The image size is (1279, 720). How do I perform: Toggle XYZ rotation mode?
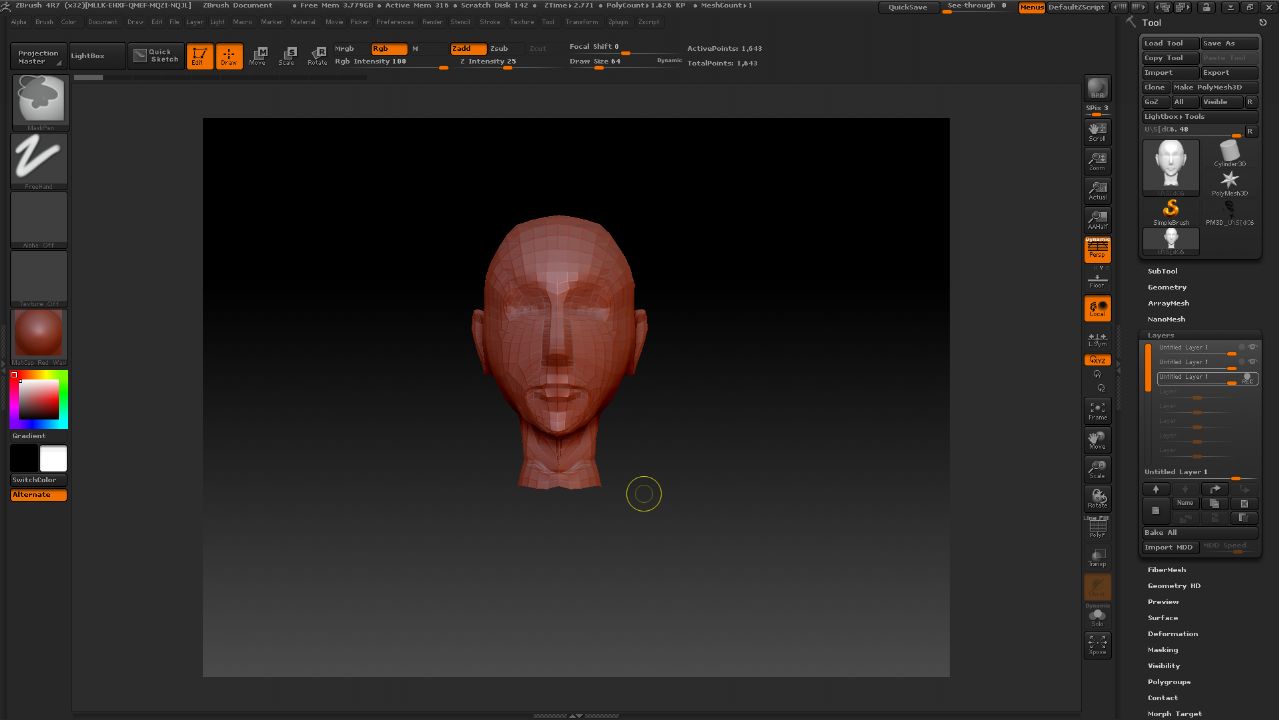tap(1097, 360)
